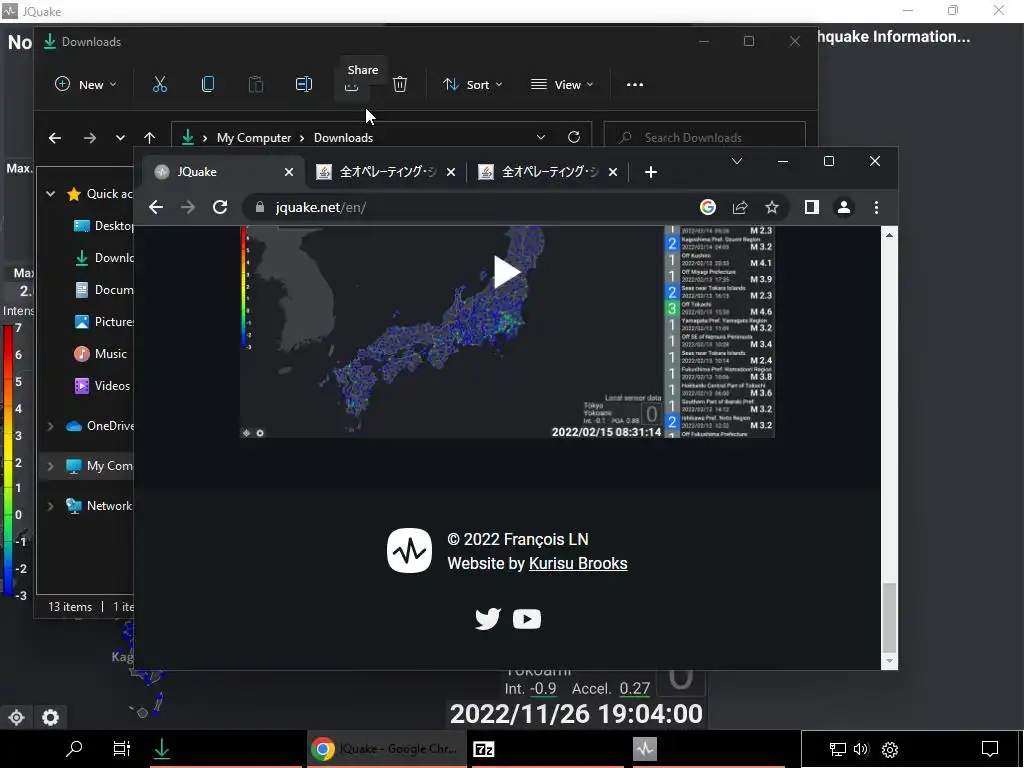Open Windows settings gear in system tray
Screen dimensions: 1024x768
click(890, 749)
